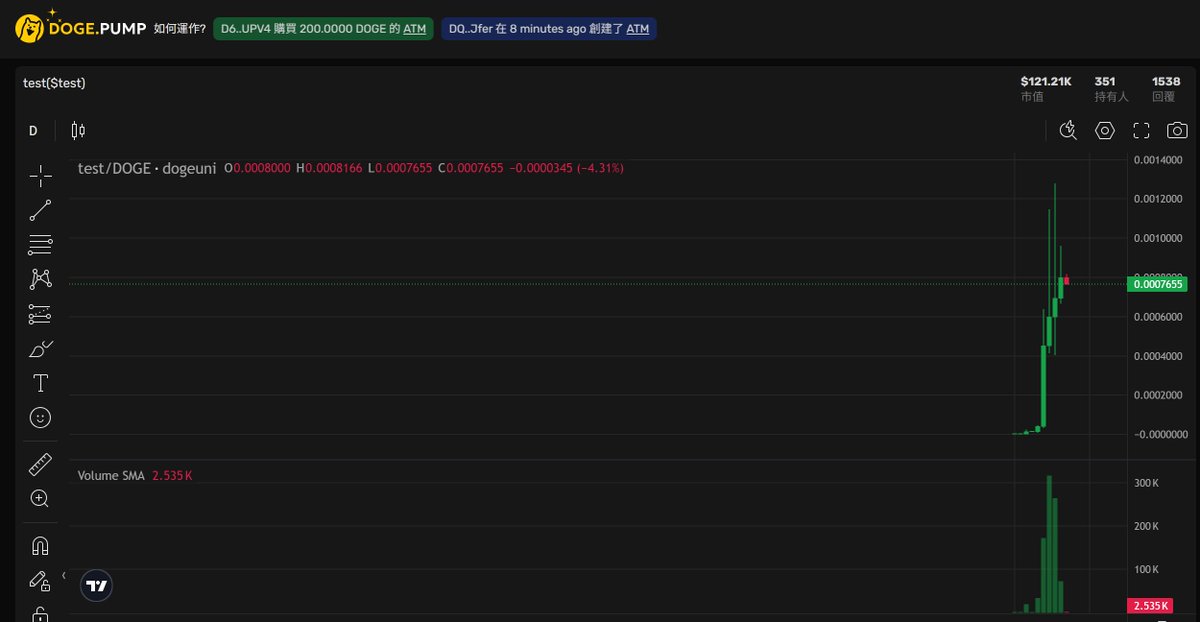Open chart settings hexagon icon
This screenshot has height=622, width=1200.
pyautogui.click(x=1104, y=131)
